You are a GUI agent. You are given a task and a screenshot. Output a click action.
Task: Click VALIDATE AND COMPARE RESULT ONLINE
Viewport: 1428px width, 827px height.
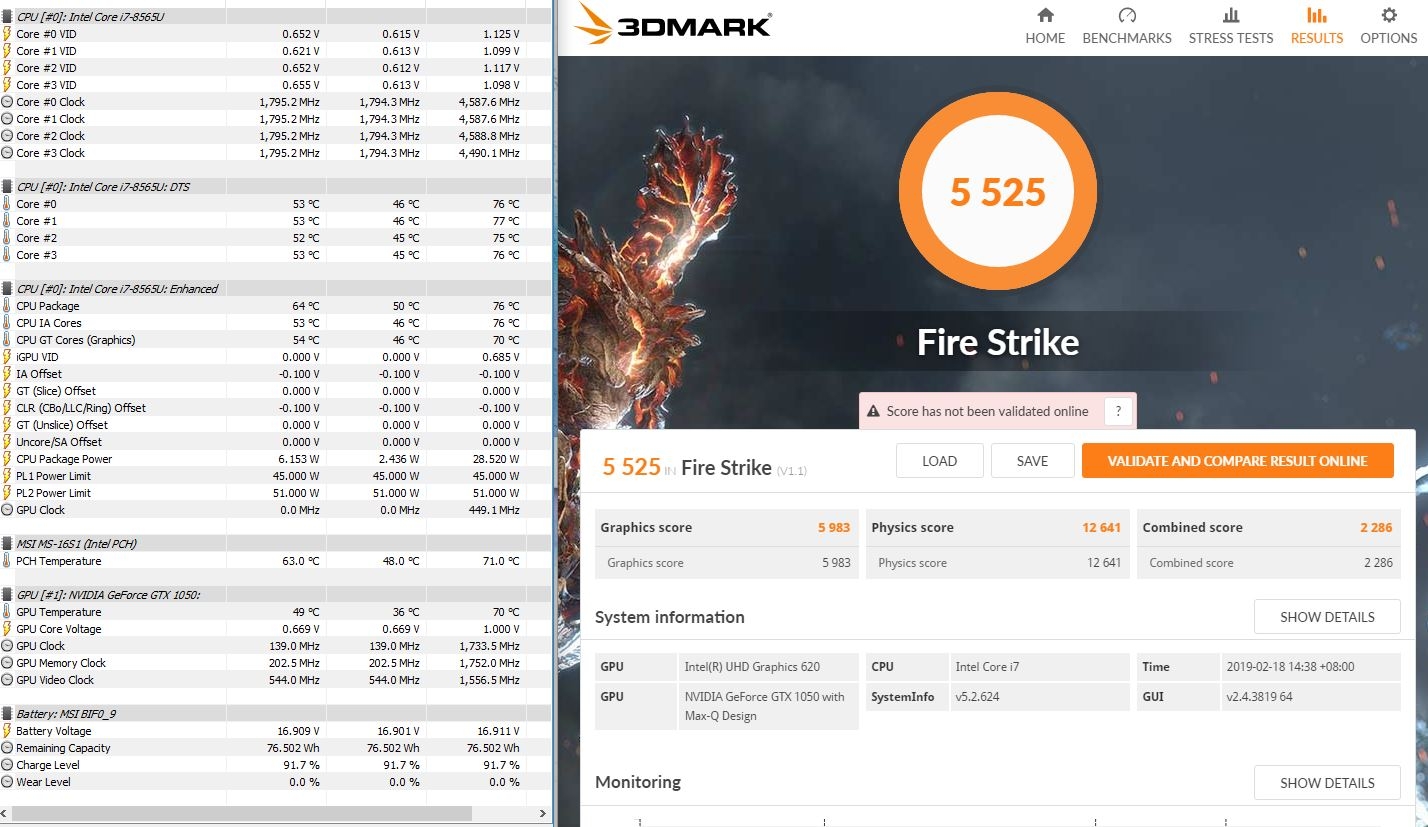[x=1237, y=461]
